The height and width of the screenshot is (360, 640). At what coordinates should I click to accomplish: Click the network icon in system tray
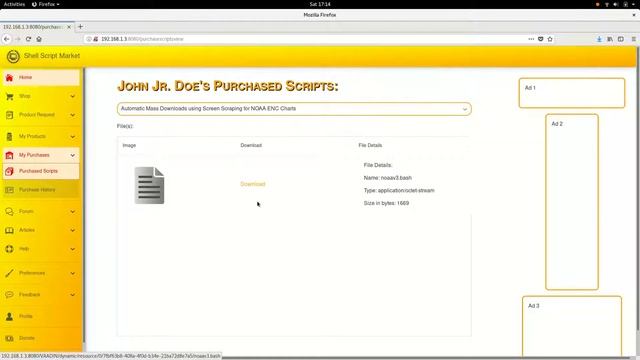click(607, 4)
